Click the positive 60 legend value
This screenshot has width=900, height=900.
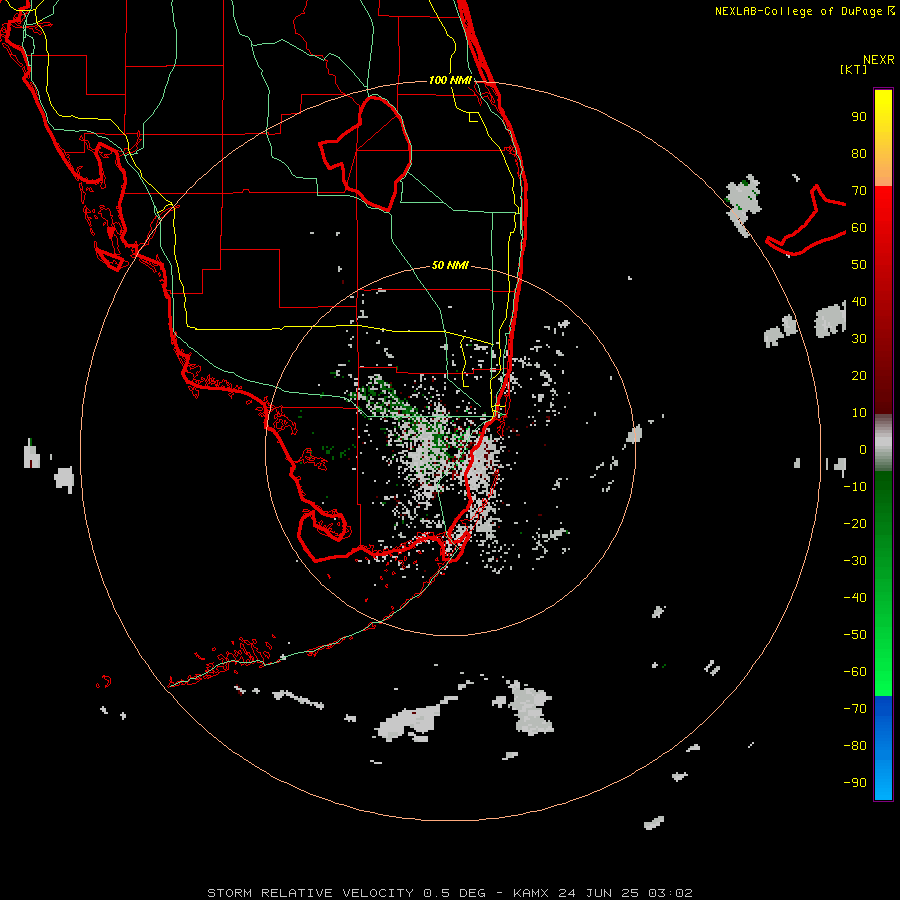pyautogui.click(x=859, y=228)
